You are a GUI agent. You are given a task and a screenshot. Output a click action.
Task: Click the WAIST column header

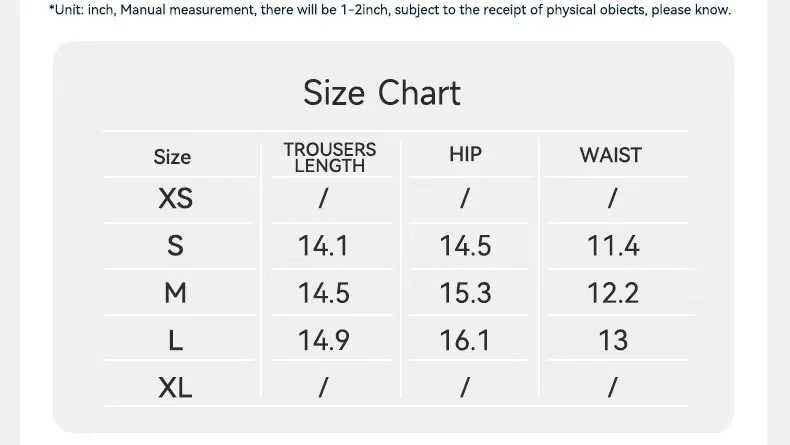point(611,155)
